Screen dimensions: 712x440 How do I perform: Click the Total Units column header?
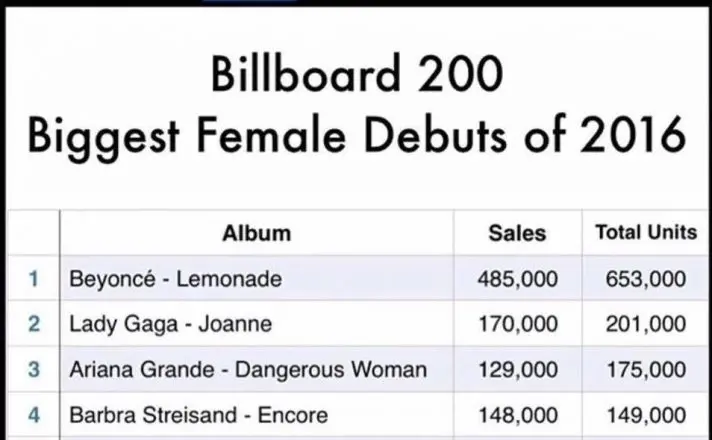tap(645, 233)
